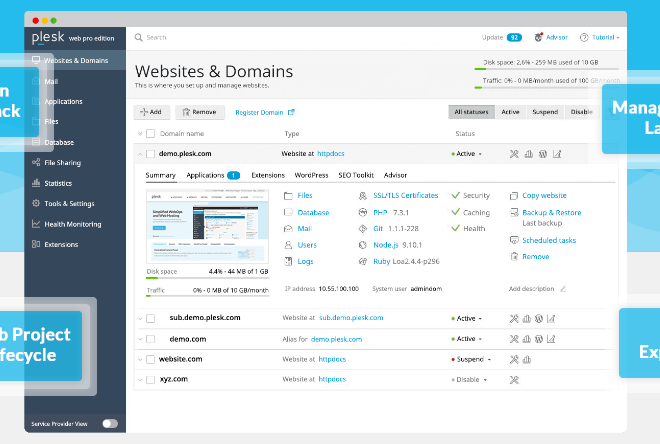This screenshot has width=660, height=444.
Task: Click the Statistics sidebar icon
Action: click(x=36, y=183)
